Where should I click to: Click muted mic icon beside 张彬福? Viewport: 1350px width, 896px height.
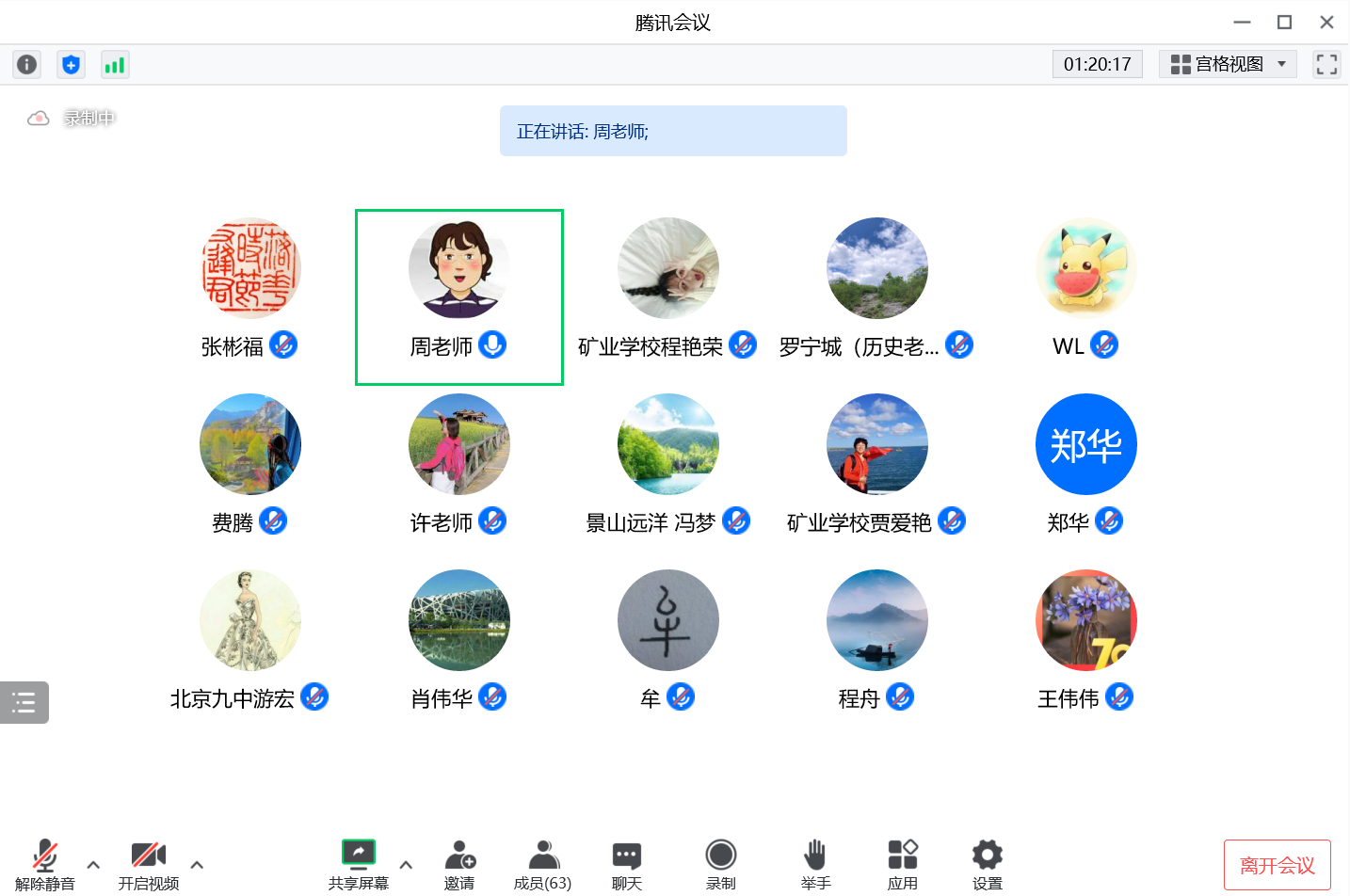point(283,345)
